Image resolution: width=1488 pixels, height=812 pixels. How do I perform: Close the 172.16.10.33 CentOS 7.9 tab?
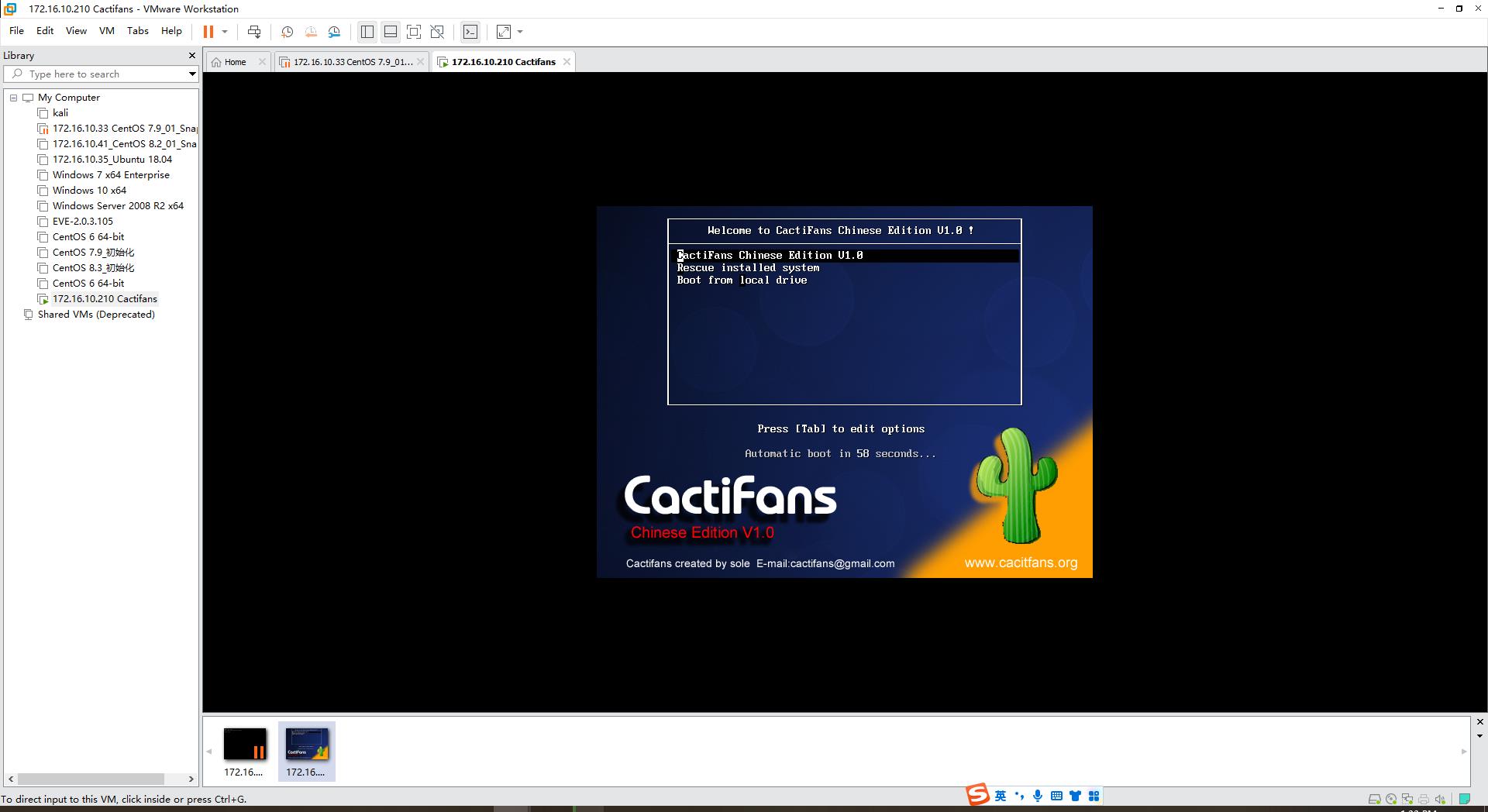pyautogui.click(x=421, y=62)
